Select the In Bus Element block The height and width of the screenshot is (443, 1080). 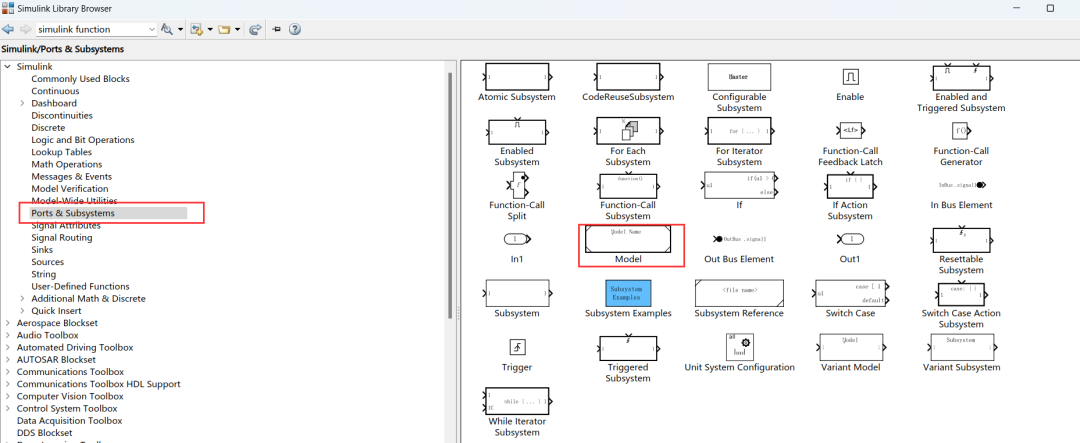click(961, 185)
